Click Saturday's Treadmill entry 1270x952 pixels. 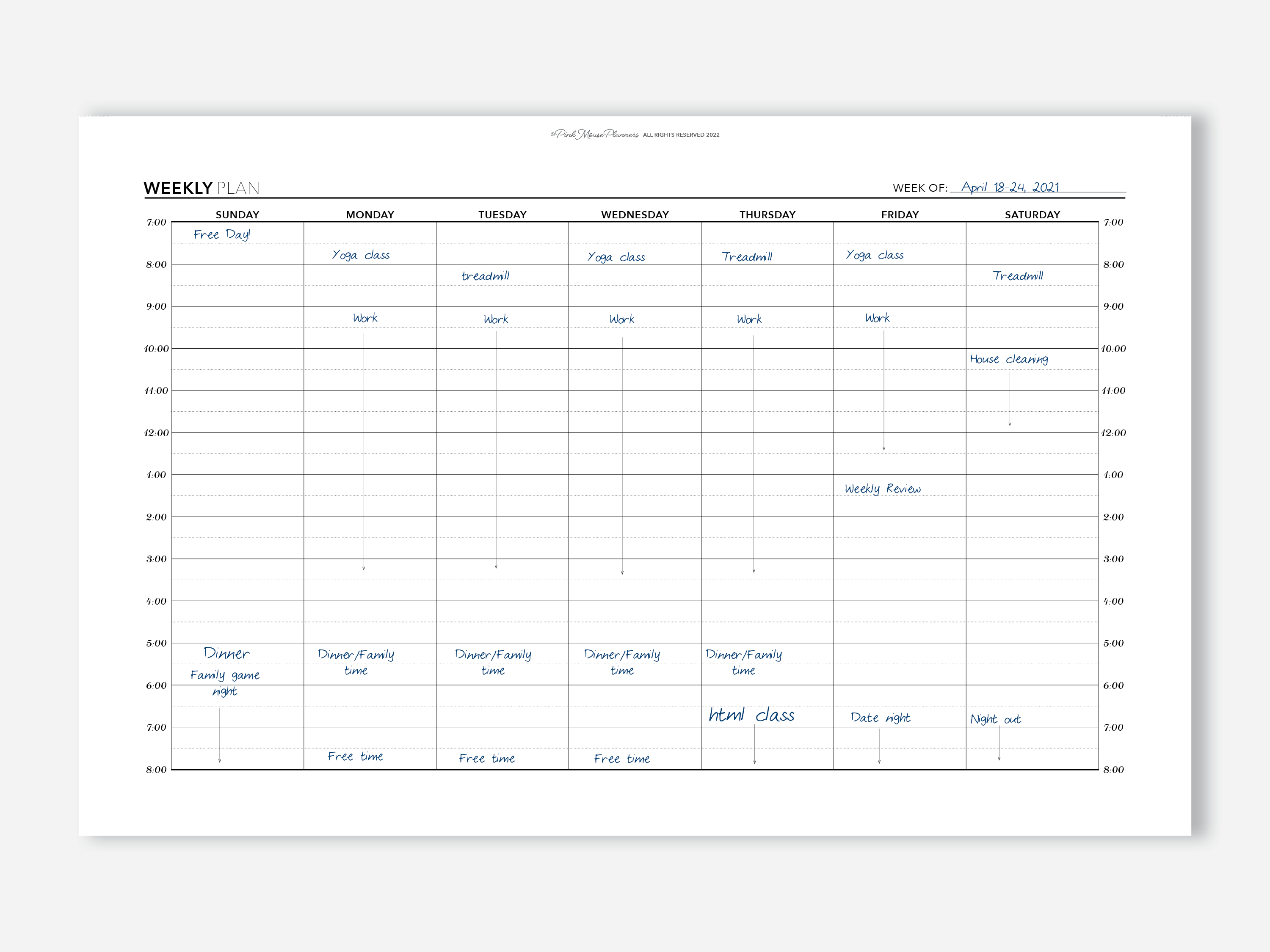(1017, 276)
